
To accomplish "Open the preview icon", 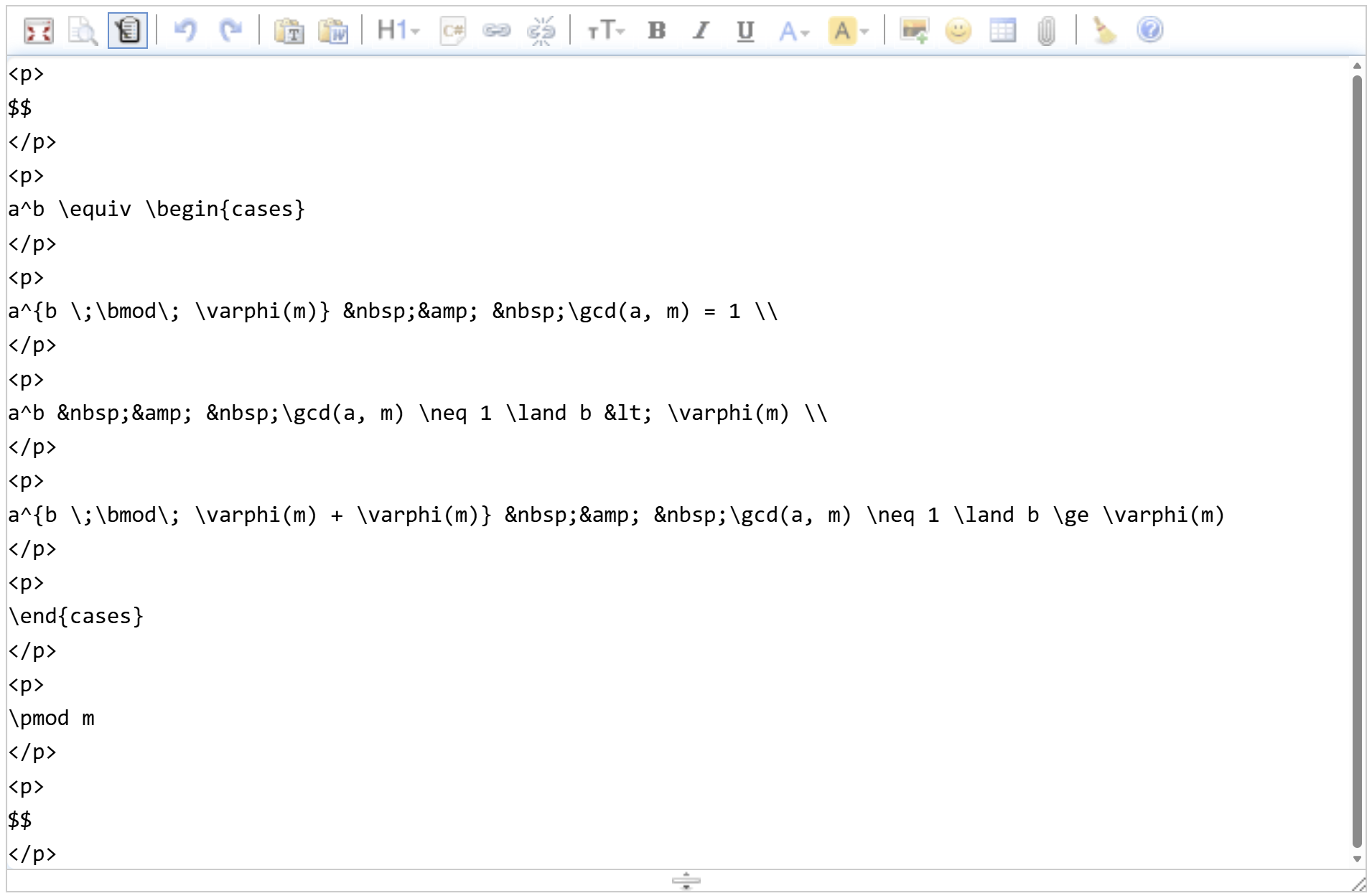I will pyautogui.click(x=83, y=31).
